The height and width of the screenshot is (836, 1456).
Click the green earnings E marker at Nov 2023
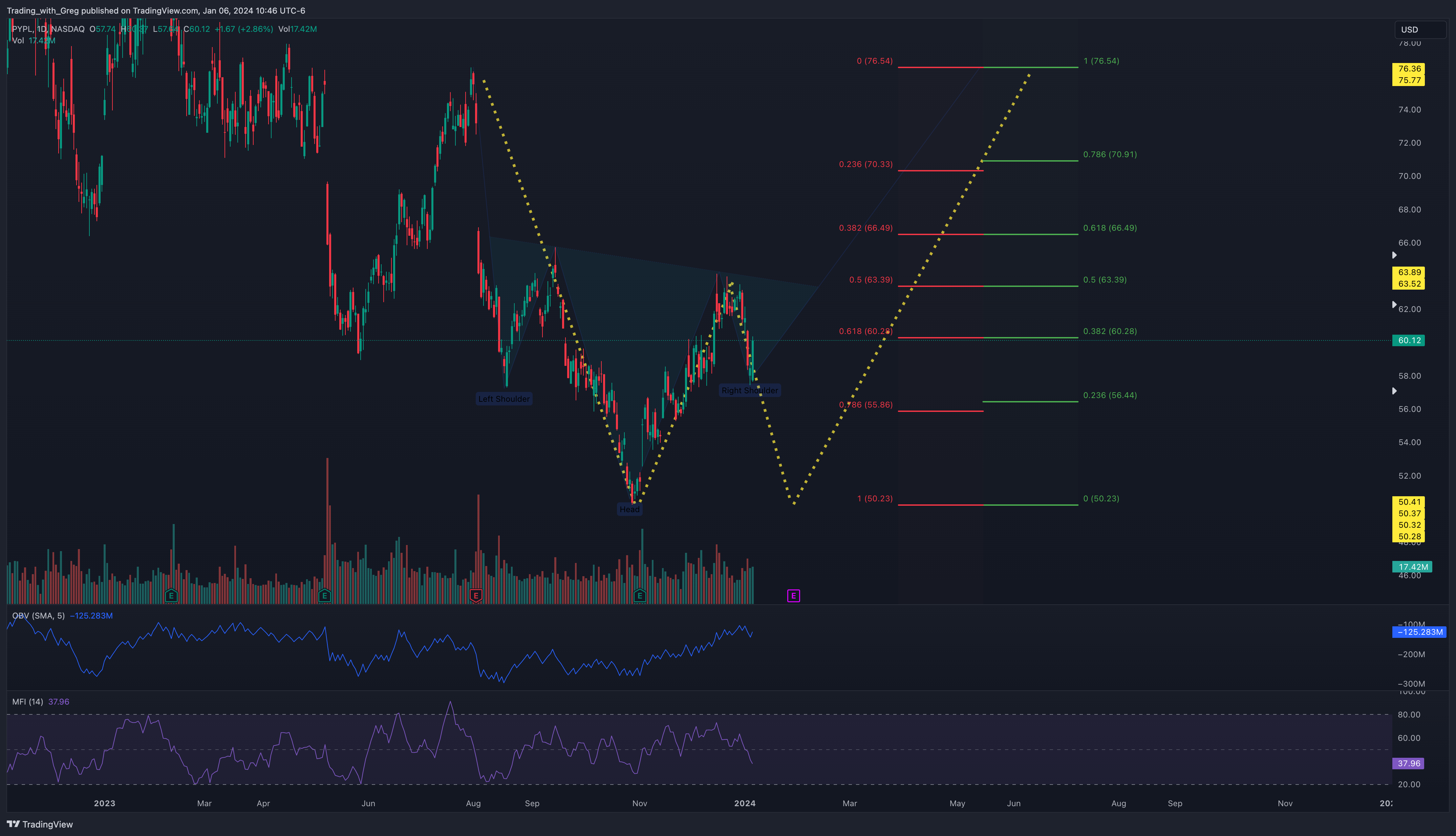click(640, 595)
